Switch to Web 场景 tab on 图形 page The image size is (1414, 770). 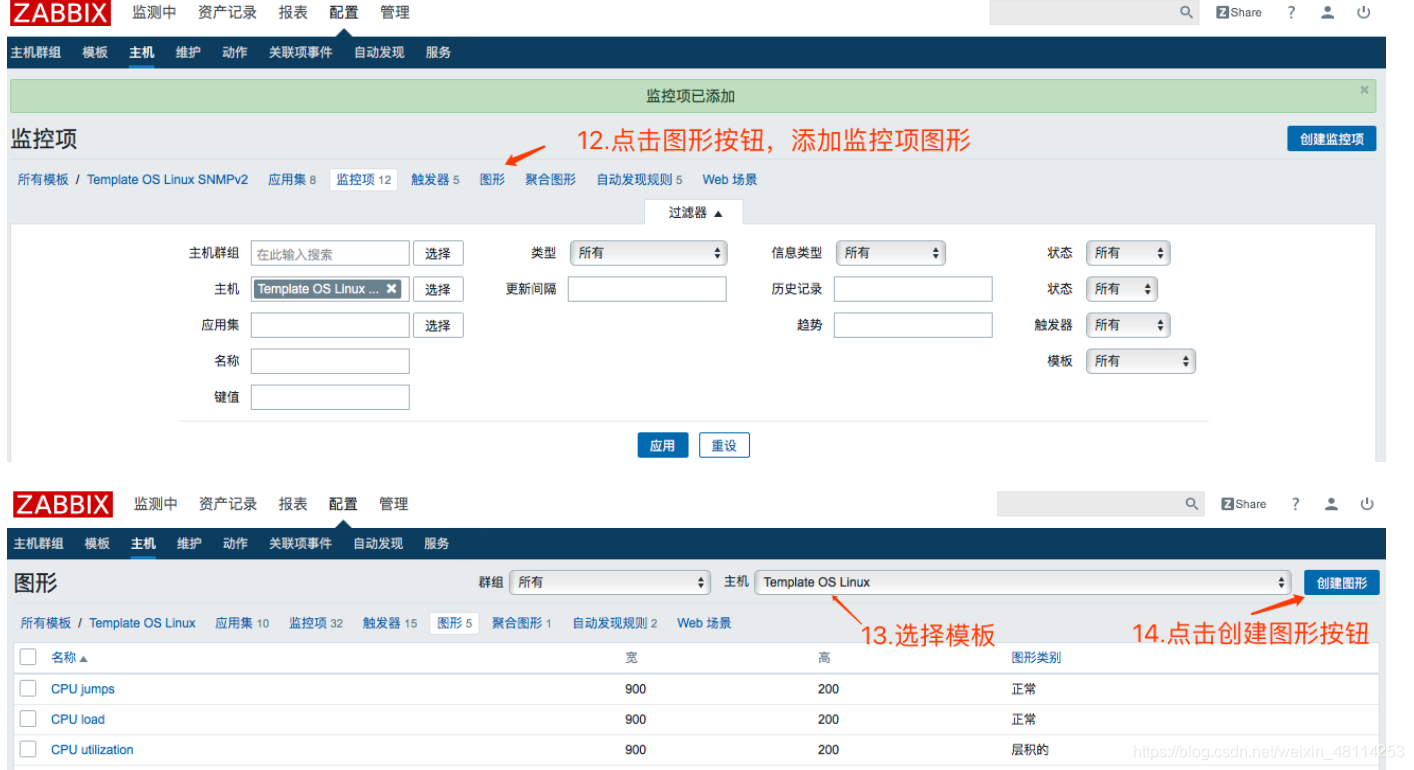704,623
